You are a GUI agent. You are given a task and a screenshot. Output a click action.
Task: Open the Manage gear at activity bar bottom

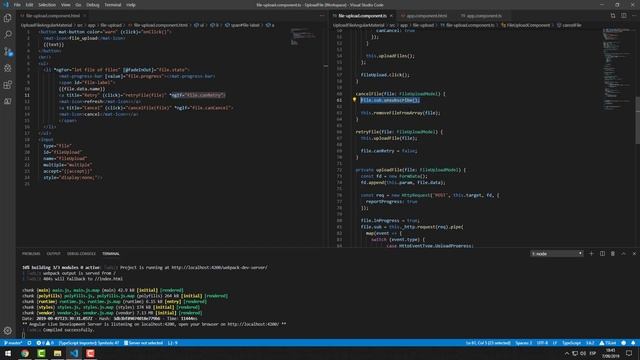tap(8, 331)
